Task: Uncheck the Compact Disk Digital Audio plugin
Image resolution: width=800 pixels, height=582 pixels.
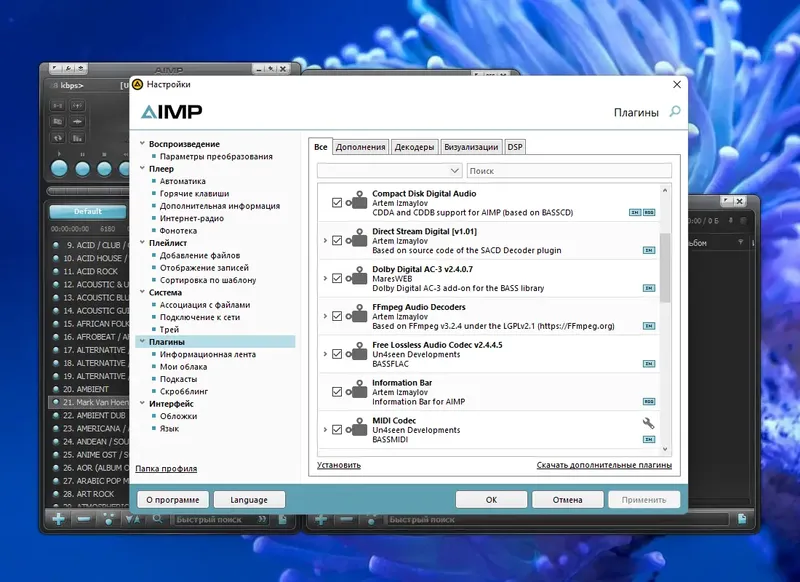Action: 337,203
